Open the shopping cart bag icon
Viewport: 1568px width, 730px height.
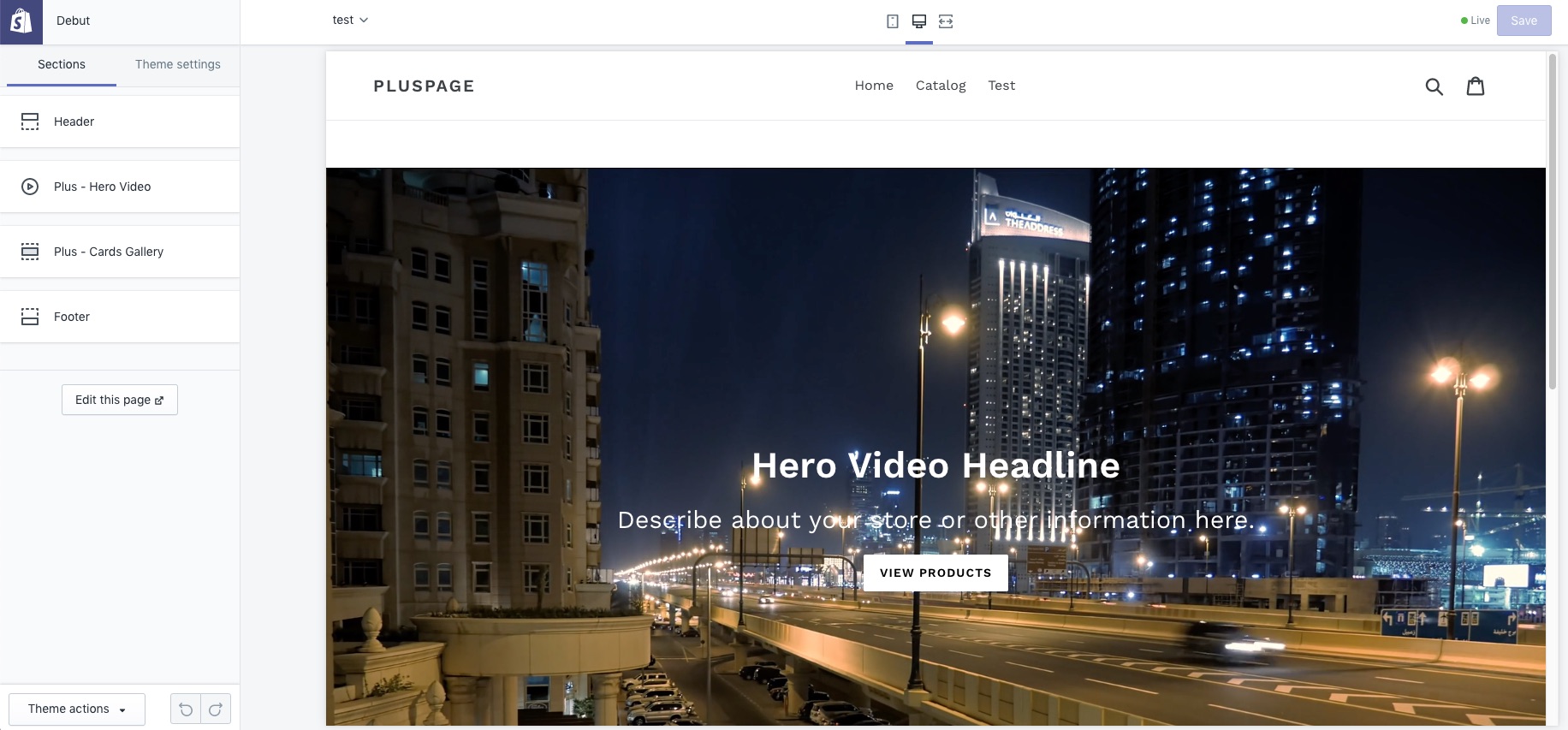tap(1476, 86)
